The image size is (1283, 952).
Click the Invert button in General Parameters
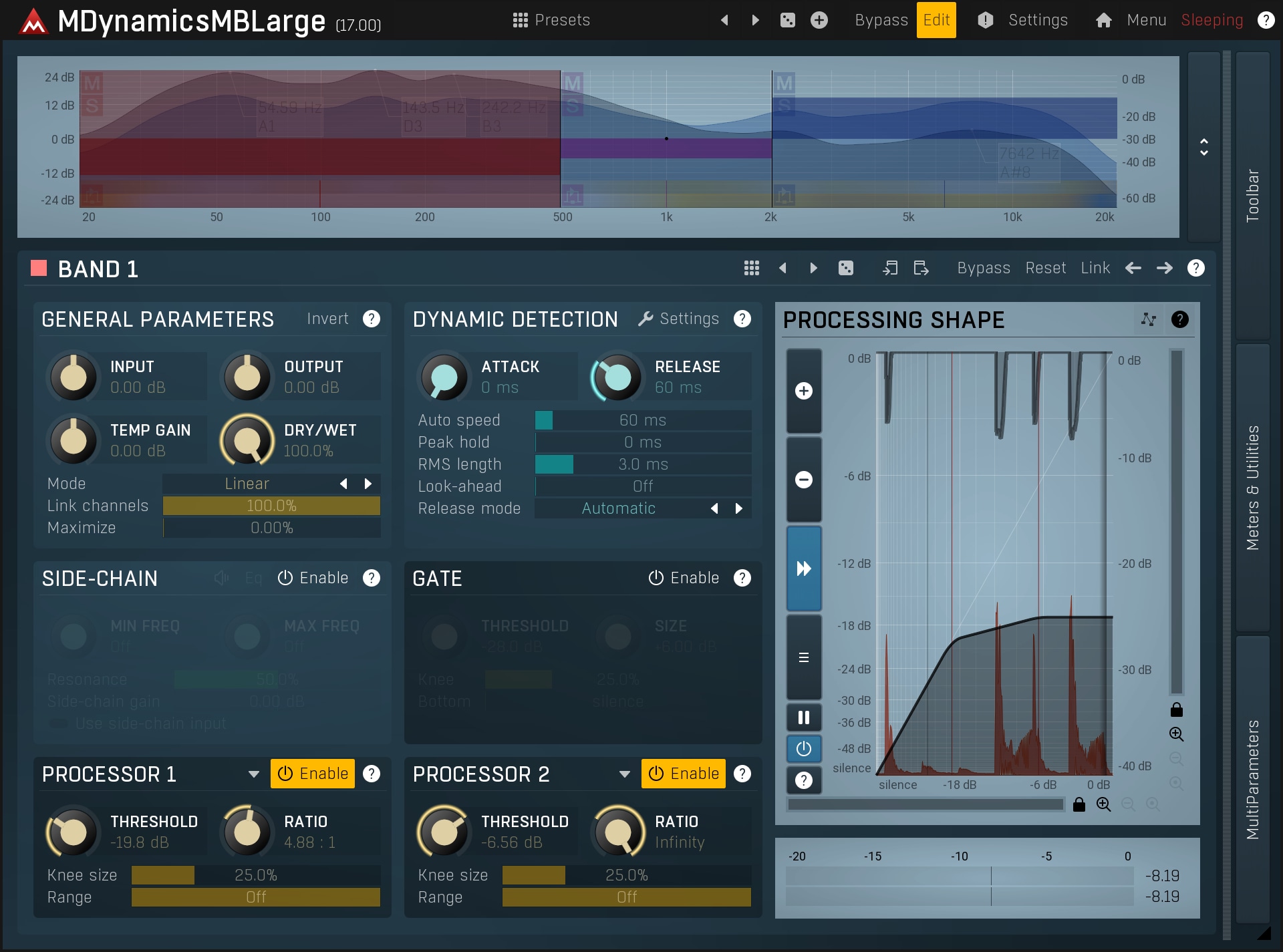coord(327,319)
